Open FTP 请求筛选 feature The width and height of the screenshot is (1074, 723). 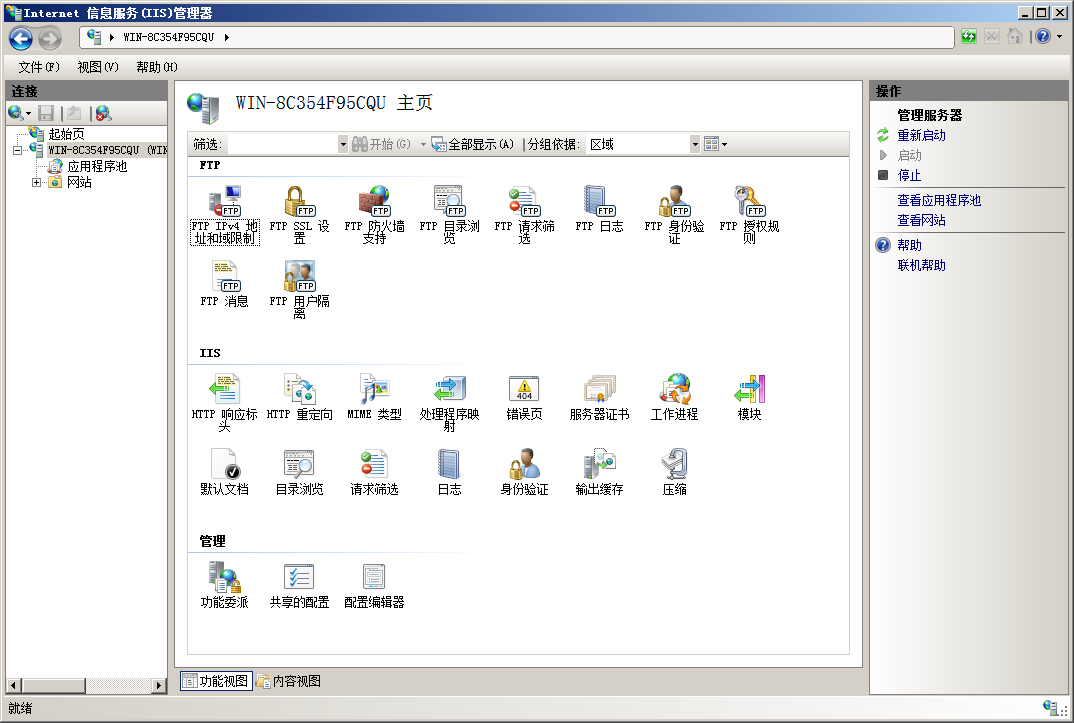click(x=525, y=214)
